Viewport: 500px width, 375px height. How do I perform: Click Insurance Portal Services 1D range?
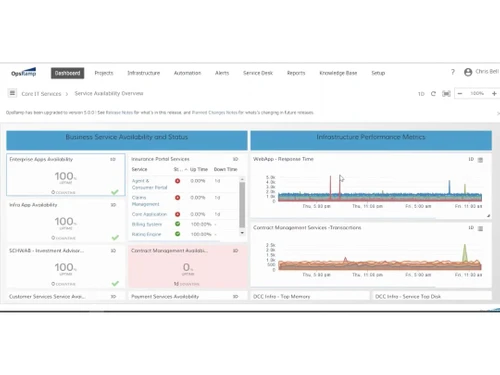tap(235, 159)
